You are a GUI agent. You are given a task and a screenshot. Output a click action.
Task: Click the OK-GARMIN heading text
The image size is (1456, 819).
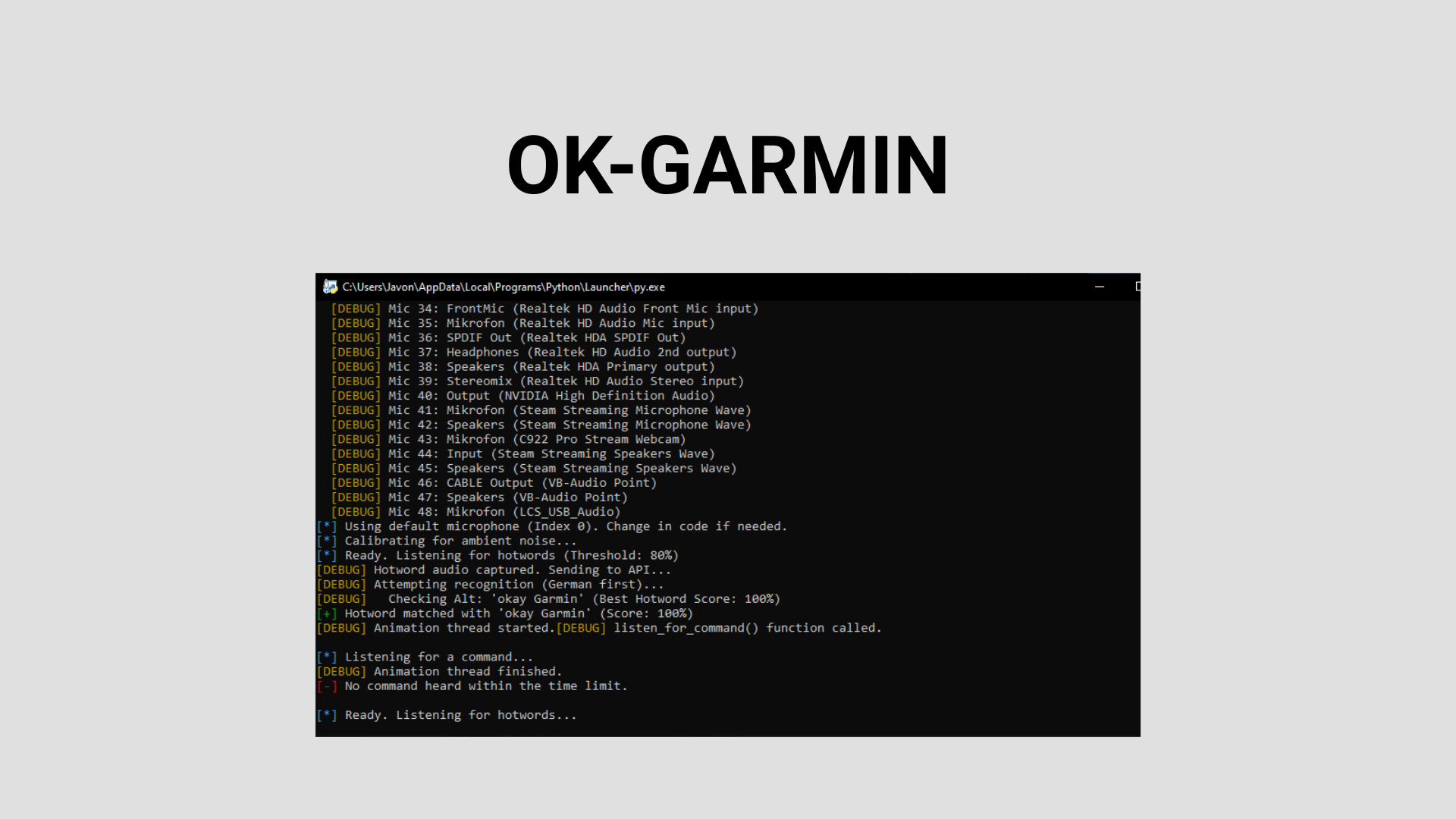[728, 165]
